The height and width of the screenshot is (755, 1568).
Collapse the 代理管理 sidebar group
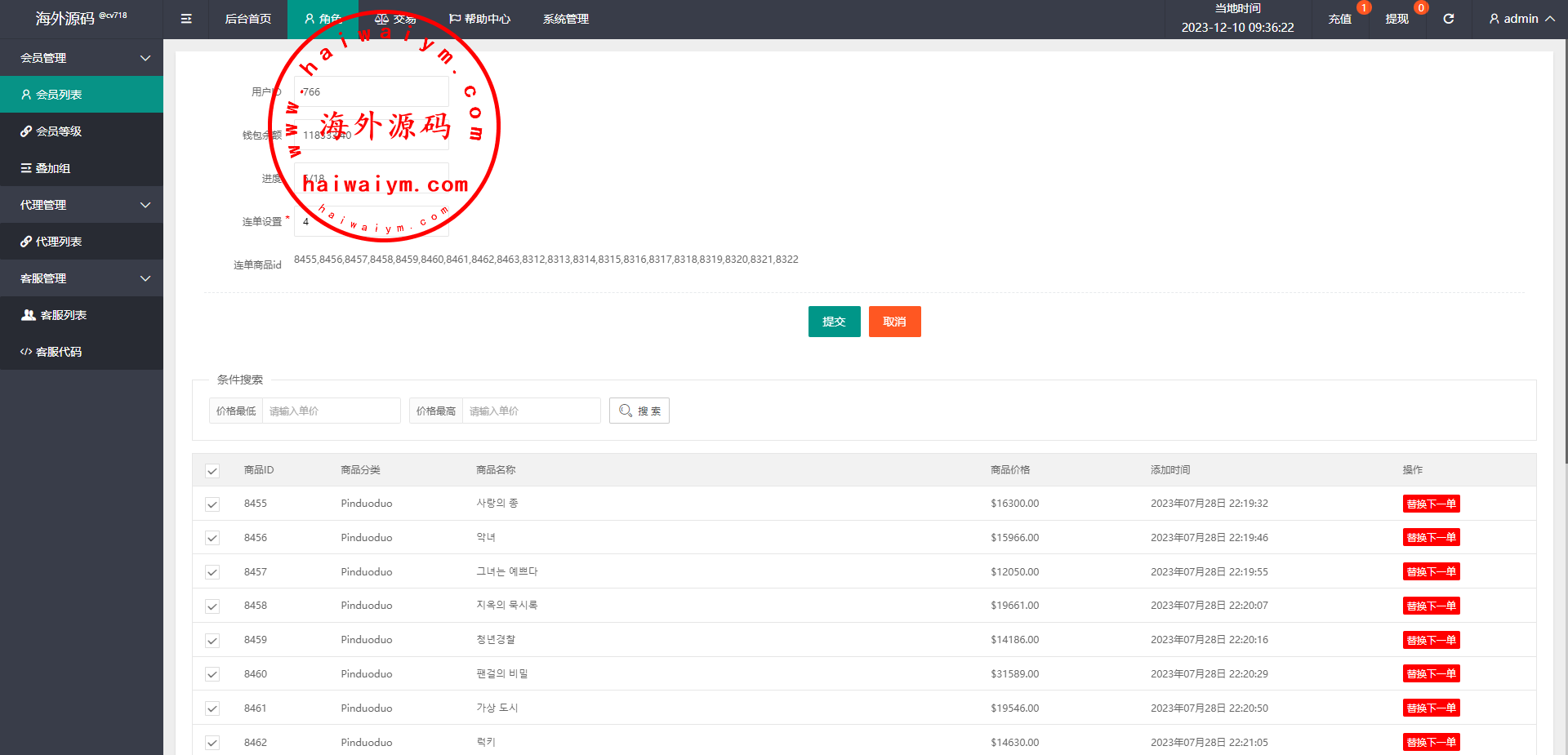coord(82,205)
